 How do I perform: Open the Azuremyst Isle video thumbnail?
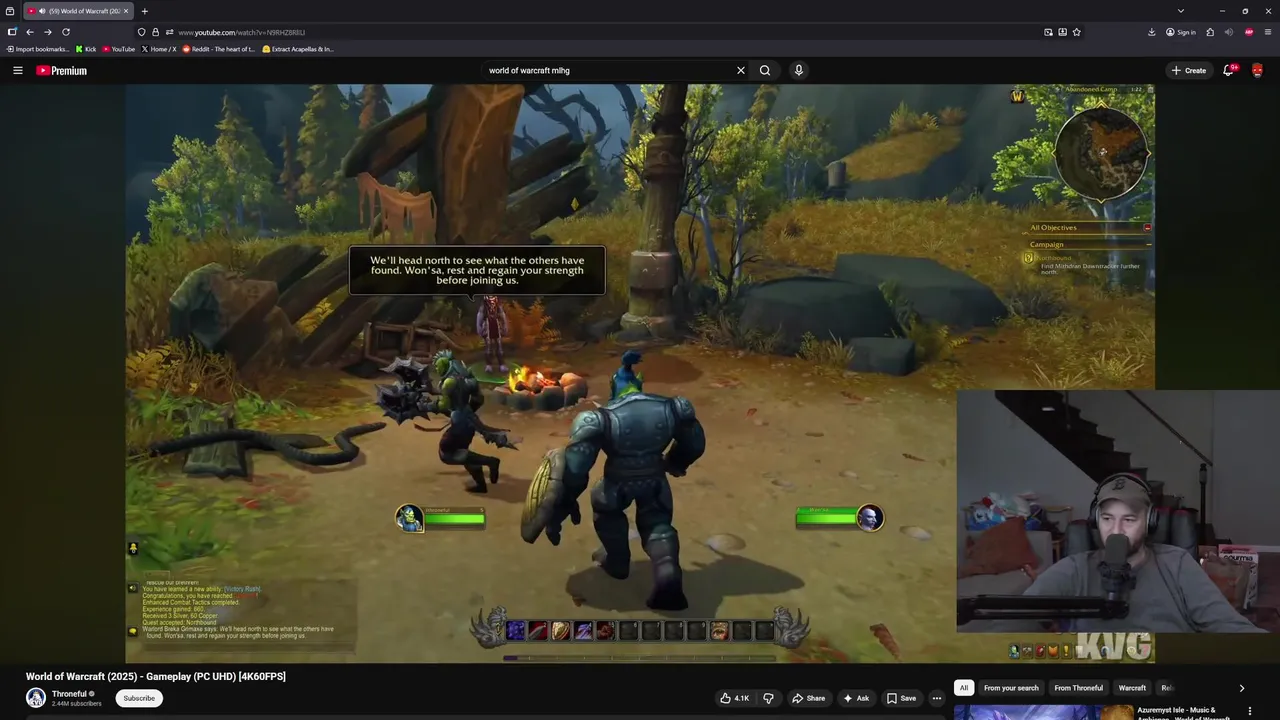(1042, 712)
